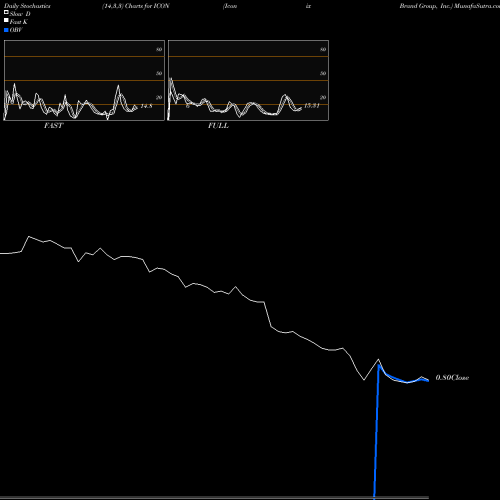500x500 pixels.
Task: Select the 'Fast K' legend label
Action: point(18,22)
